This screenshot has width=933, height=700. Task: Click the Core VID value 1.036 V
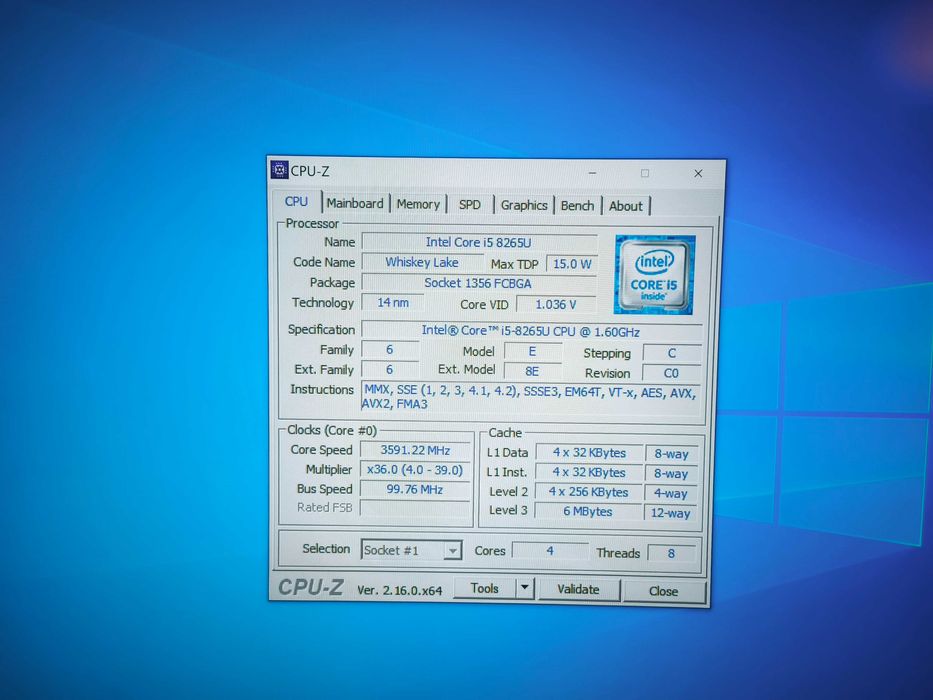(556, 304)
